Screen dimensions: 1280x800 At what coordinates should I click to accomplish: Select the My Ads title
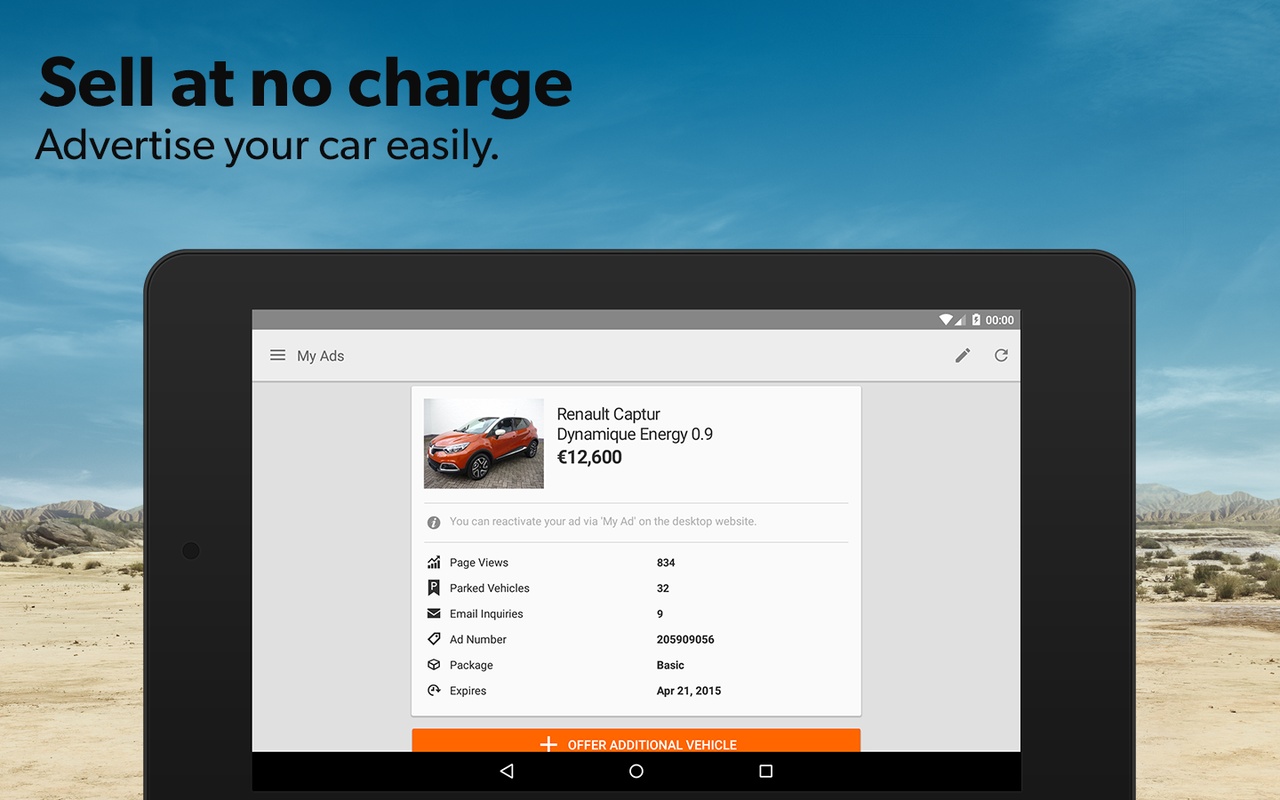tap(320, 356)
